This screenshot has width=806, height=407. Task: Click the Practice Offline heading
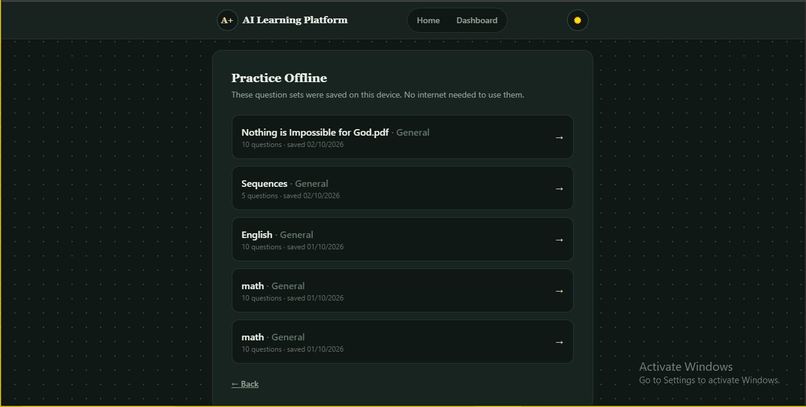(279, 78)
